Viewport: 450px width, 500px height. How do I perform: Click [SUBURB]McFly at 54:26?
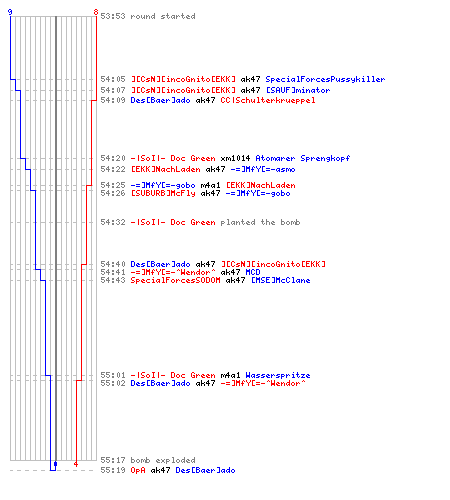click(163, 193)
